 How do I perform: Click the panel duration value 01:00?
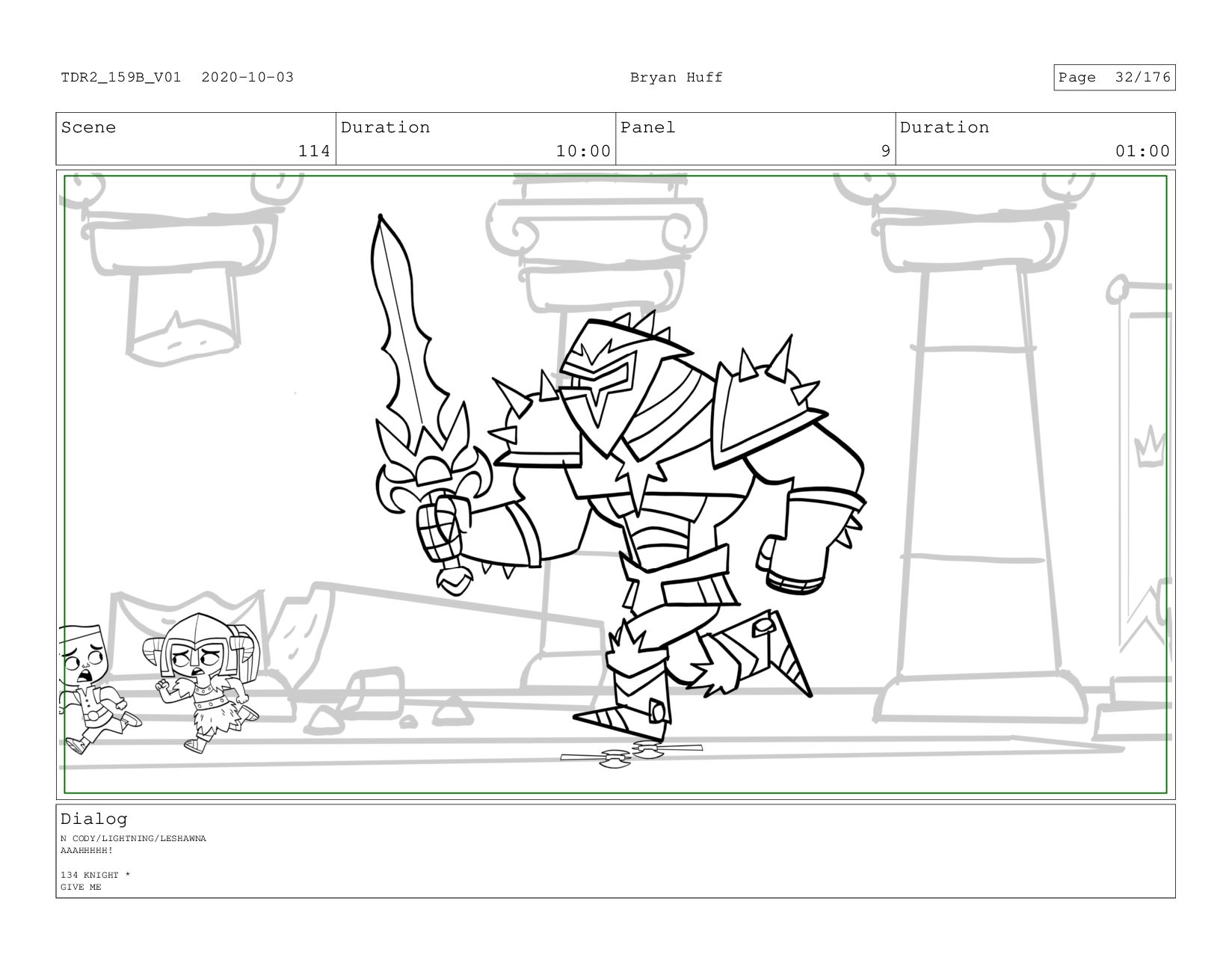[1142, 151]
